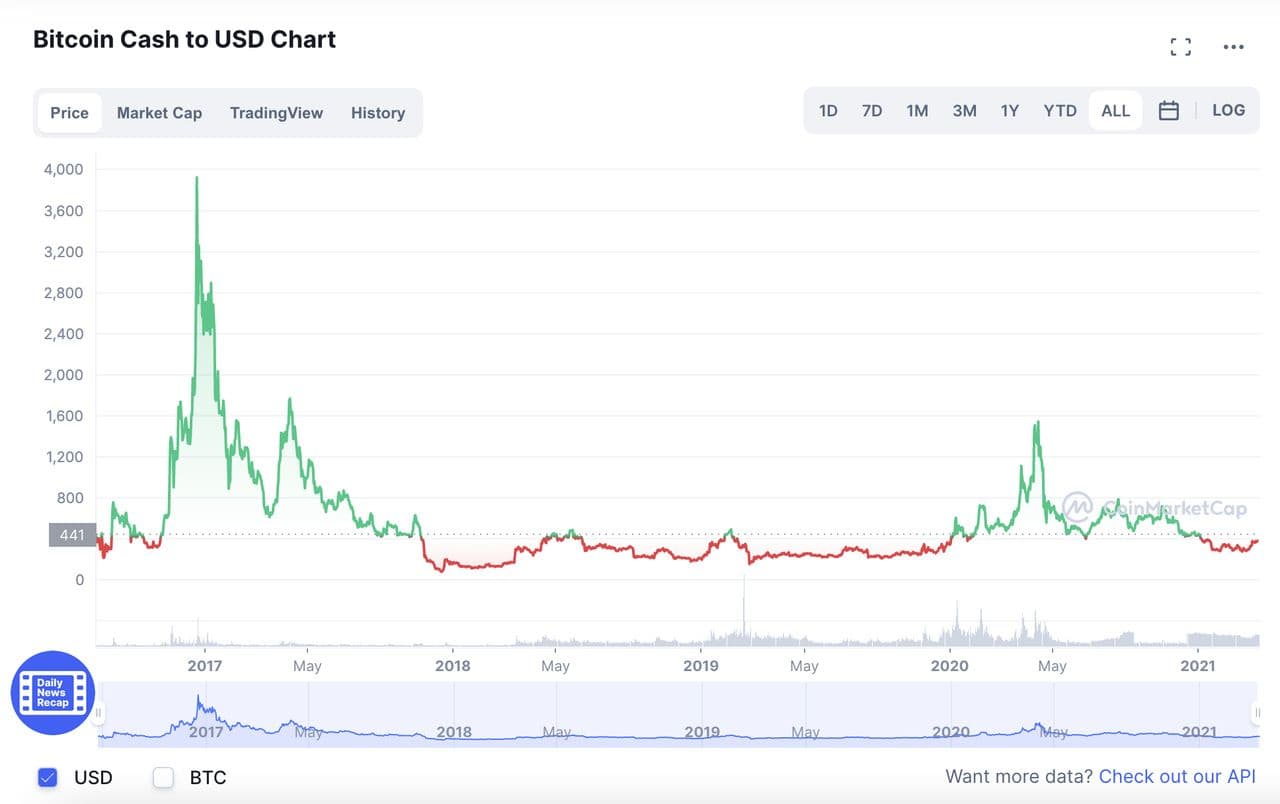Open the three-dot more options menu
The image size is (1280, 804).
click(1233, 47)
